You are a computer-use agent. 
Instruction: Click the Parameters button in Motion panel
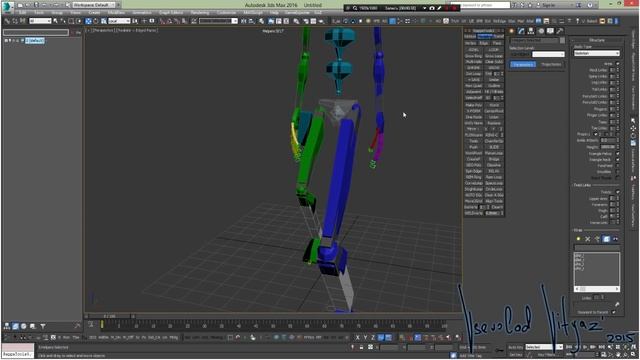[523, 64]
